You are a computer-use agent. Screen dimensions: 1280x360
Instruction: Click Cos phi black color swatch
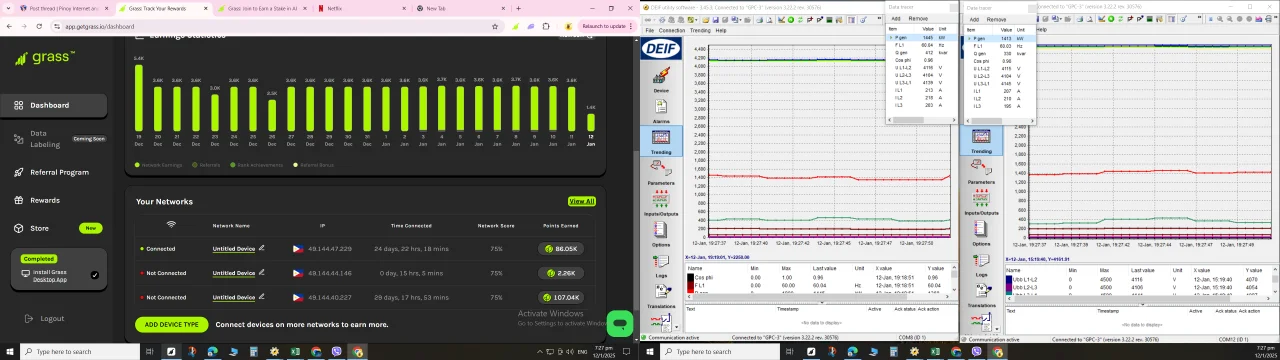point(689,277)
